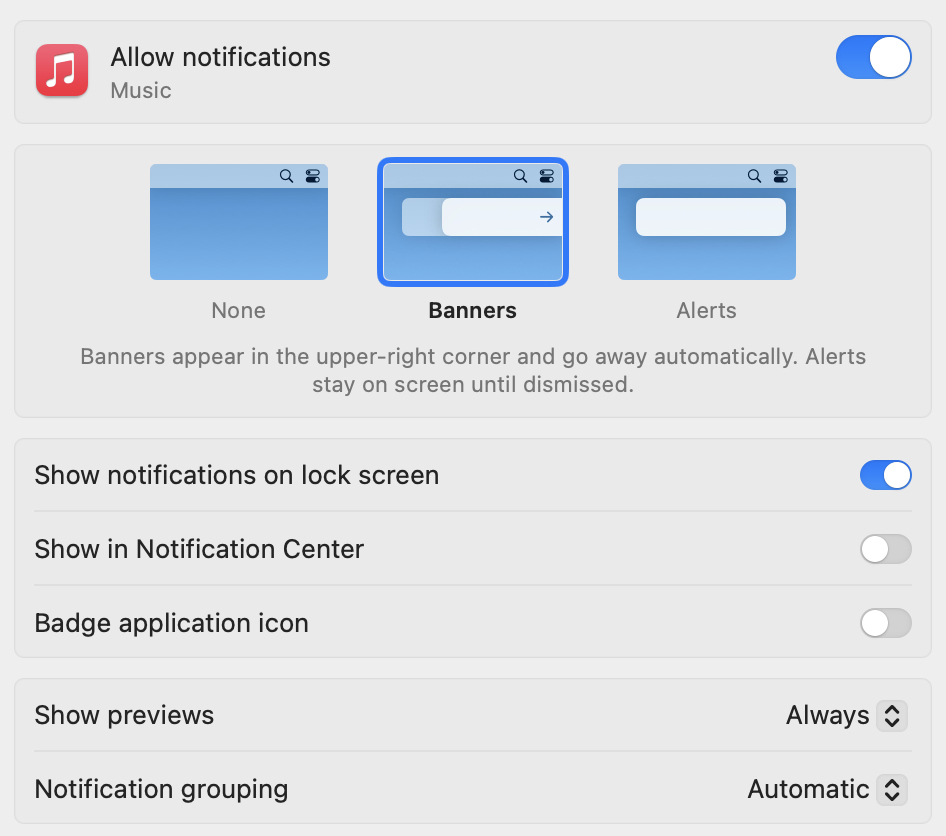Click the Alerts style label
The image size is (946, 836).
point(706,311)
